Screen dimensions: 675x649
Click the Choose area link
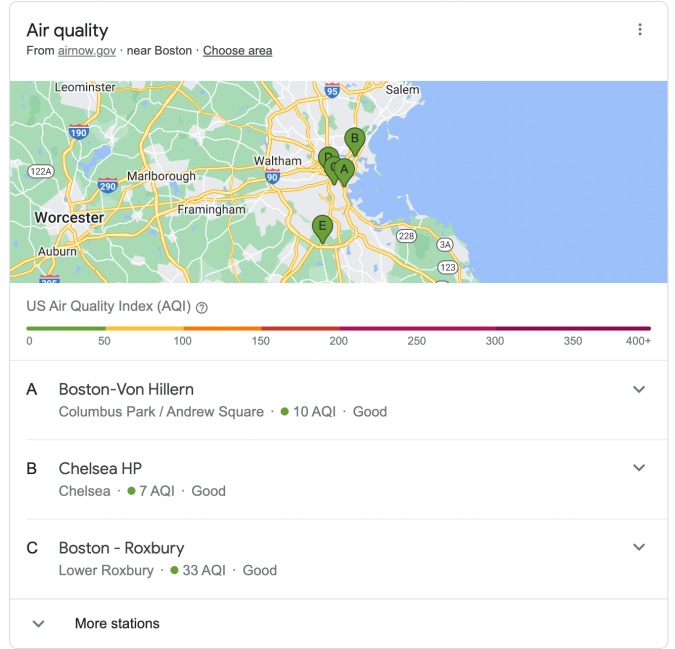pos(238,51)
